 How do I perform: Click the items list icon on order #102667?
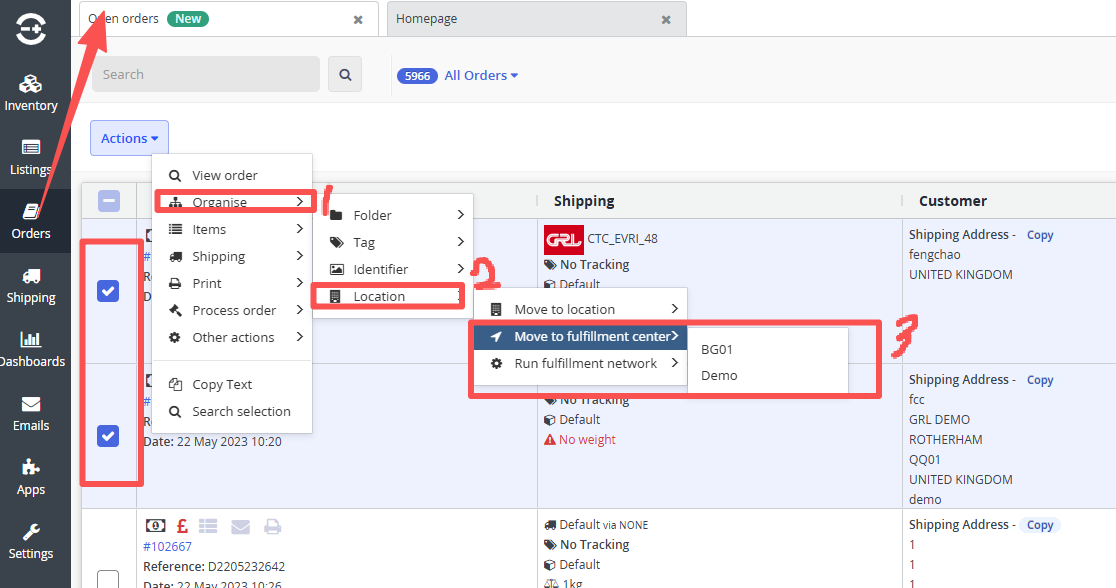(x=208, y=526)
